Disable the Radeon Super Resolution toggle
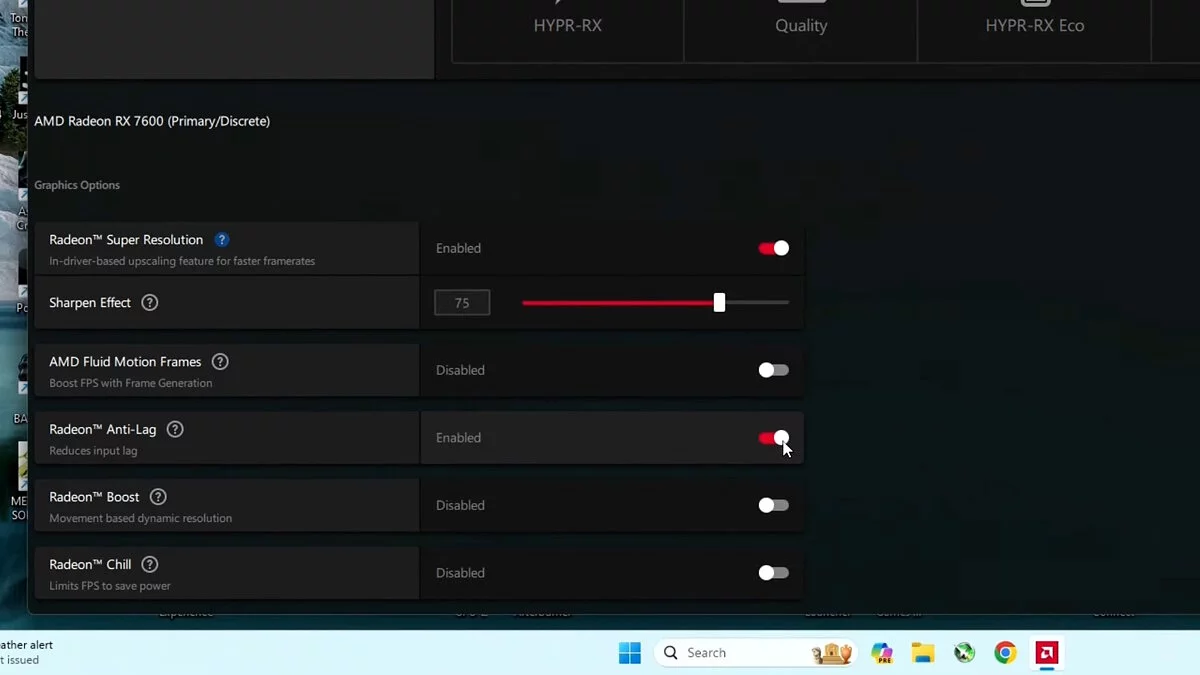1200x675 pixels. (x=773, y=248)
